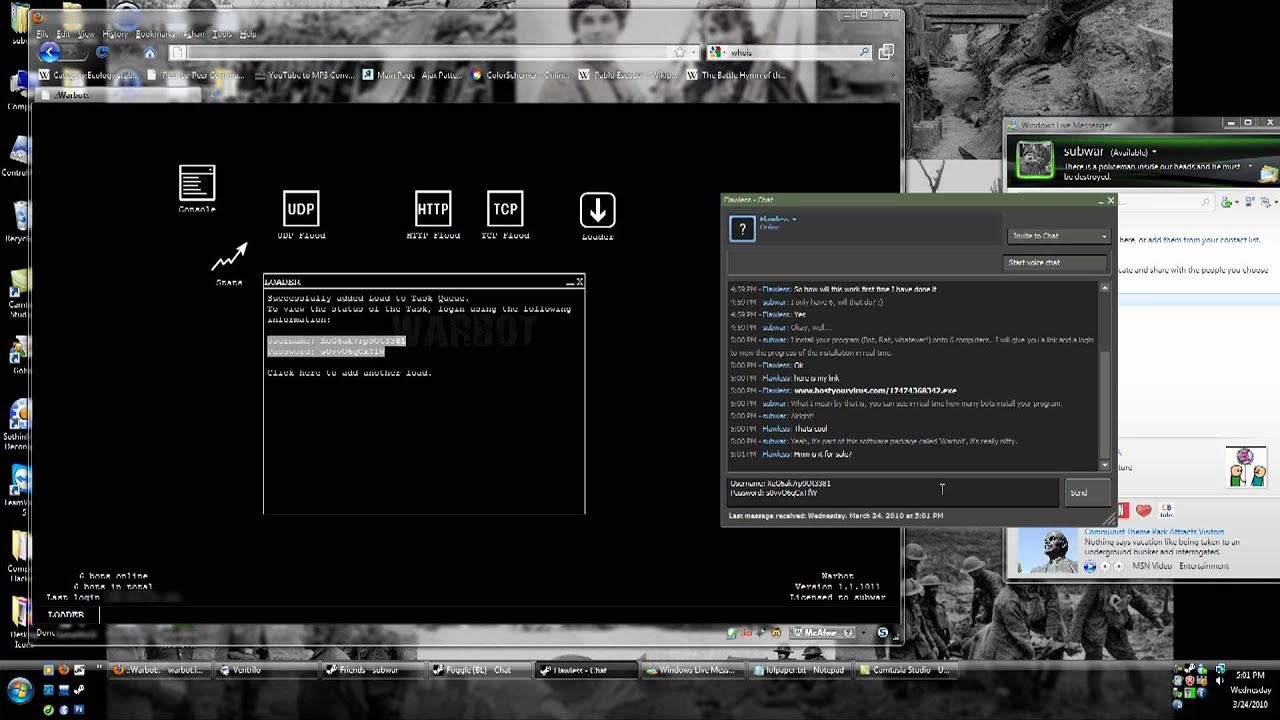Click the search magnifier in Firefox search box
The height and width of the screenshot is (720, 1280).
click(x=864, y=52)
